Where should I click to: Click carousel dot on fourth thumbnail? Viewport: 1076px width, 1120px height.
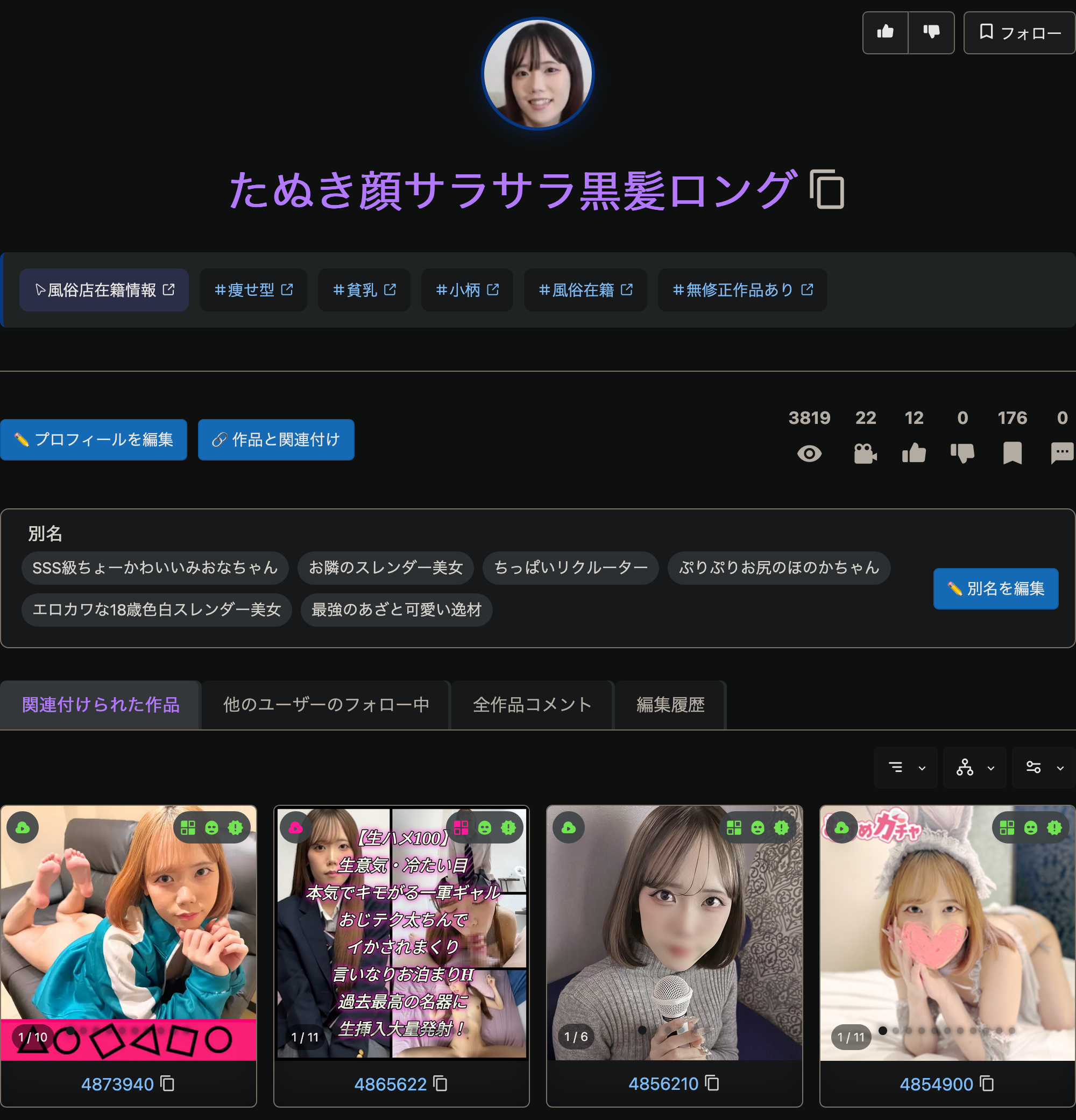coord(883,1030)
